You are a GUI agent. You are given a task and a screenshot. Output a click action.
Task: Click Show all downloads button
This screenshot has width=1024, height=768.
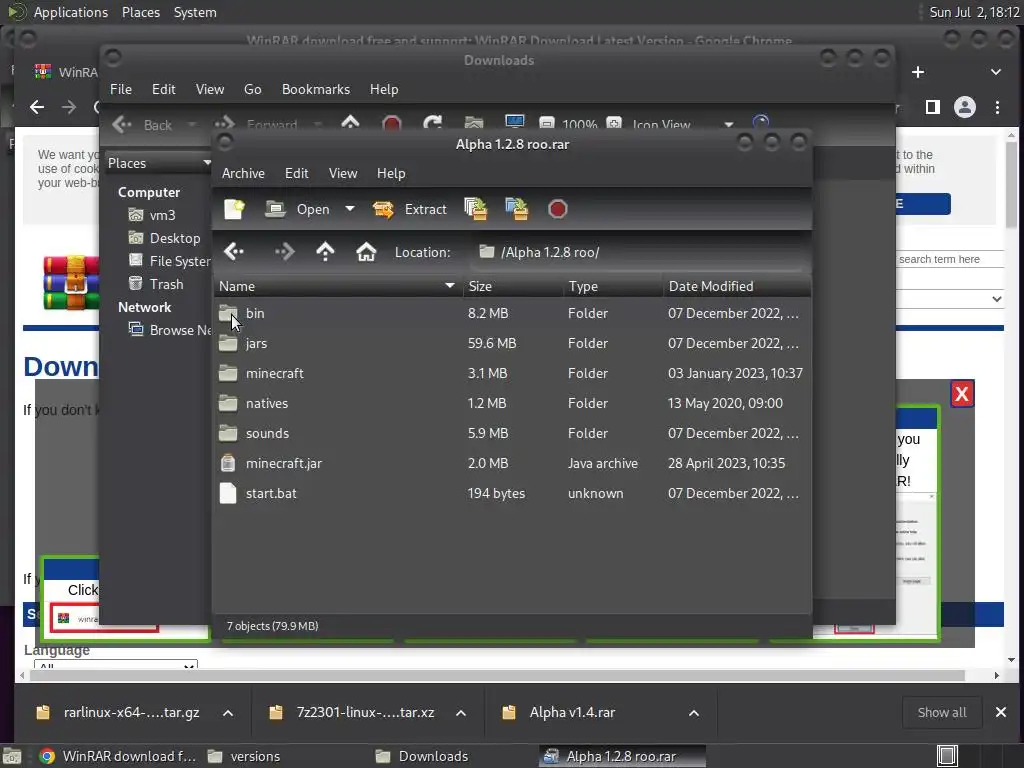coord(942,712)
